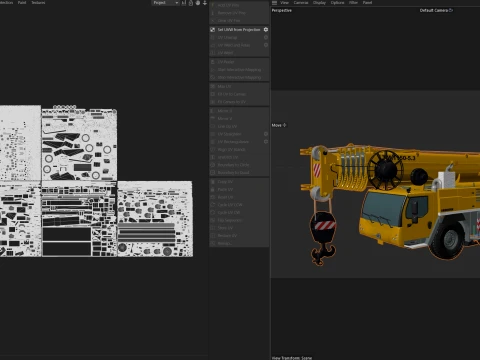Choose the Line Up UV command
This screenshot has width=480, height=360.
coord(239,126)
